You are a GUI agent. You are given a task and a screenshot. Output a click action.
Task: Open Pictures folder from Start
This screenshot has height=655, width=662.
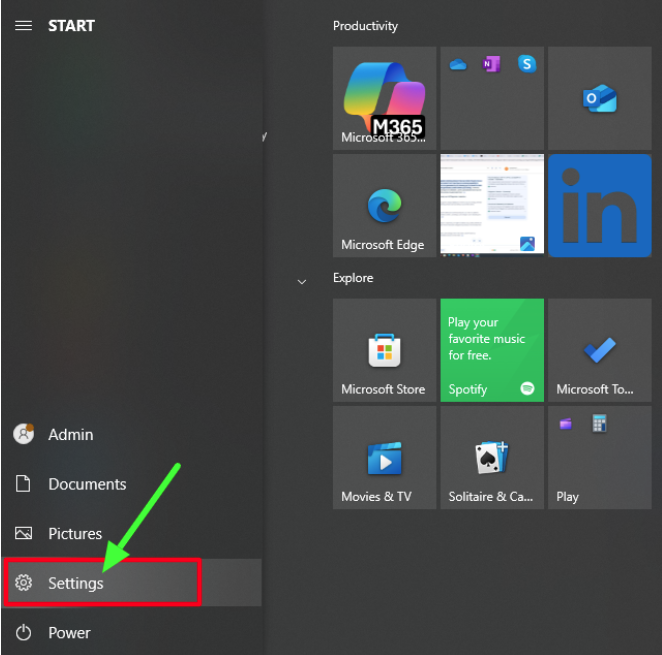tap(132, 533)
